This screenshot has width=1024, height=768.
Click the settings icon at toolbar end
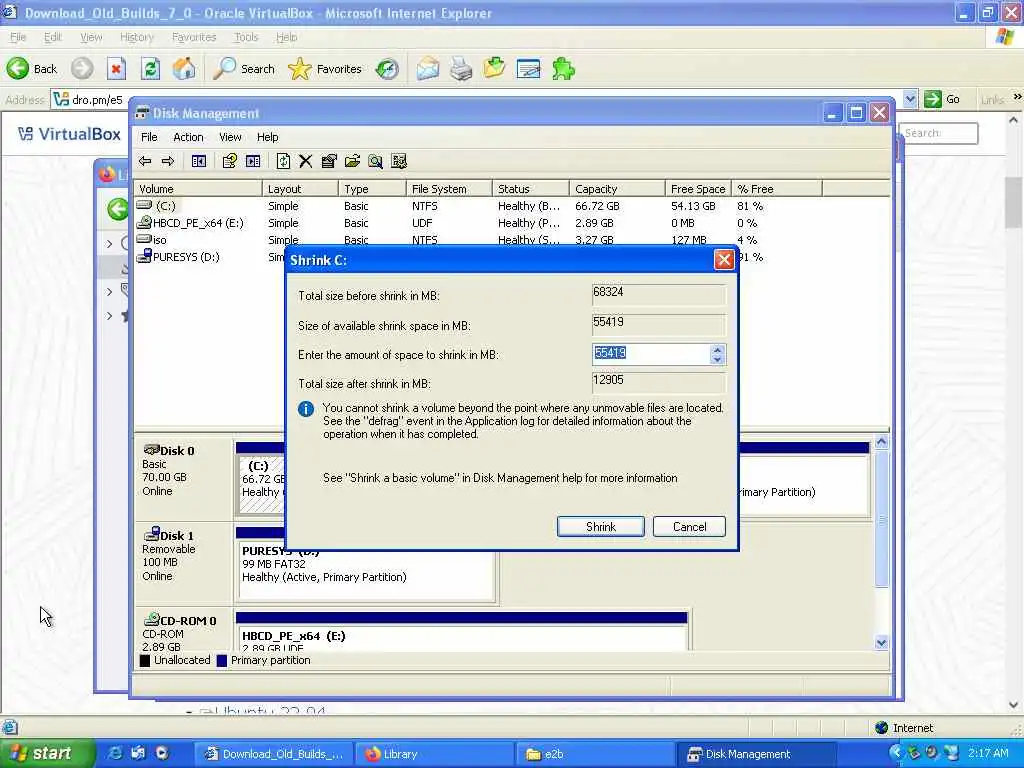[x=399, y=161]
